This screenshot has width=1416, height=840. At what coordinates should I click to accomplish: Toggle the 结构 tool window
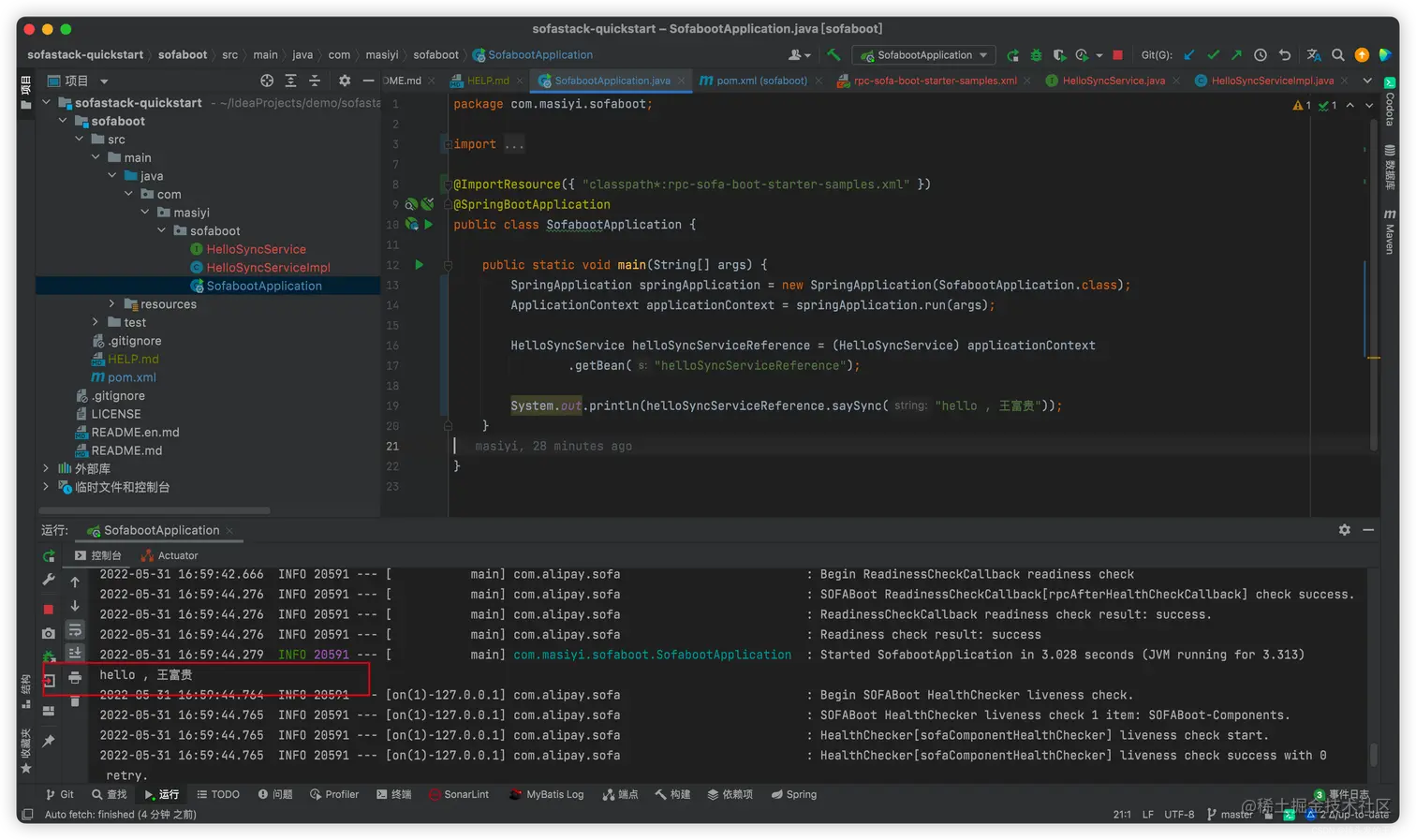point(26,691)
